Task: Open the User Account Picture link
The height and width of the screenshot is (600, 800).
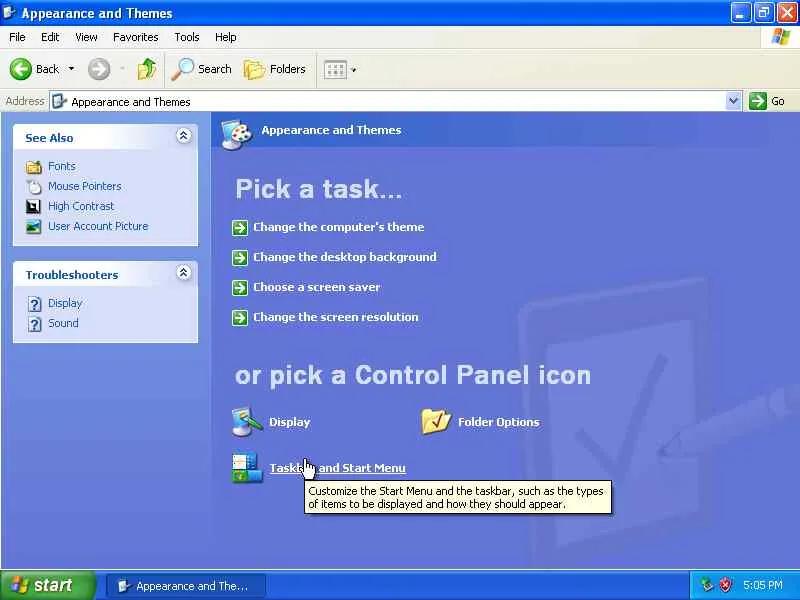Action: (x=98, y=226)
